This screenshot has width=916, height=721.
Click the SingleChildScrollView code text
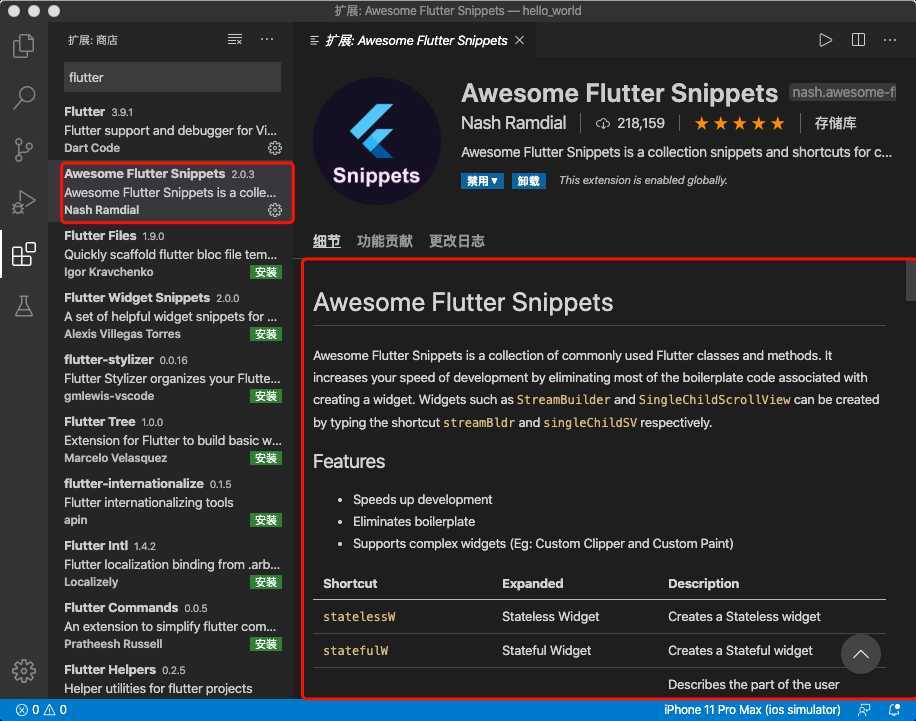tap(714, 400)
